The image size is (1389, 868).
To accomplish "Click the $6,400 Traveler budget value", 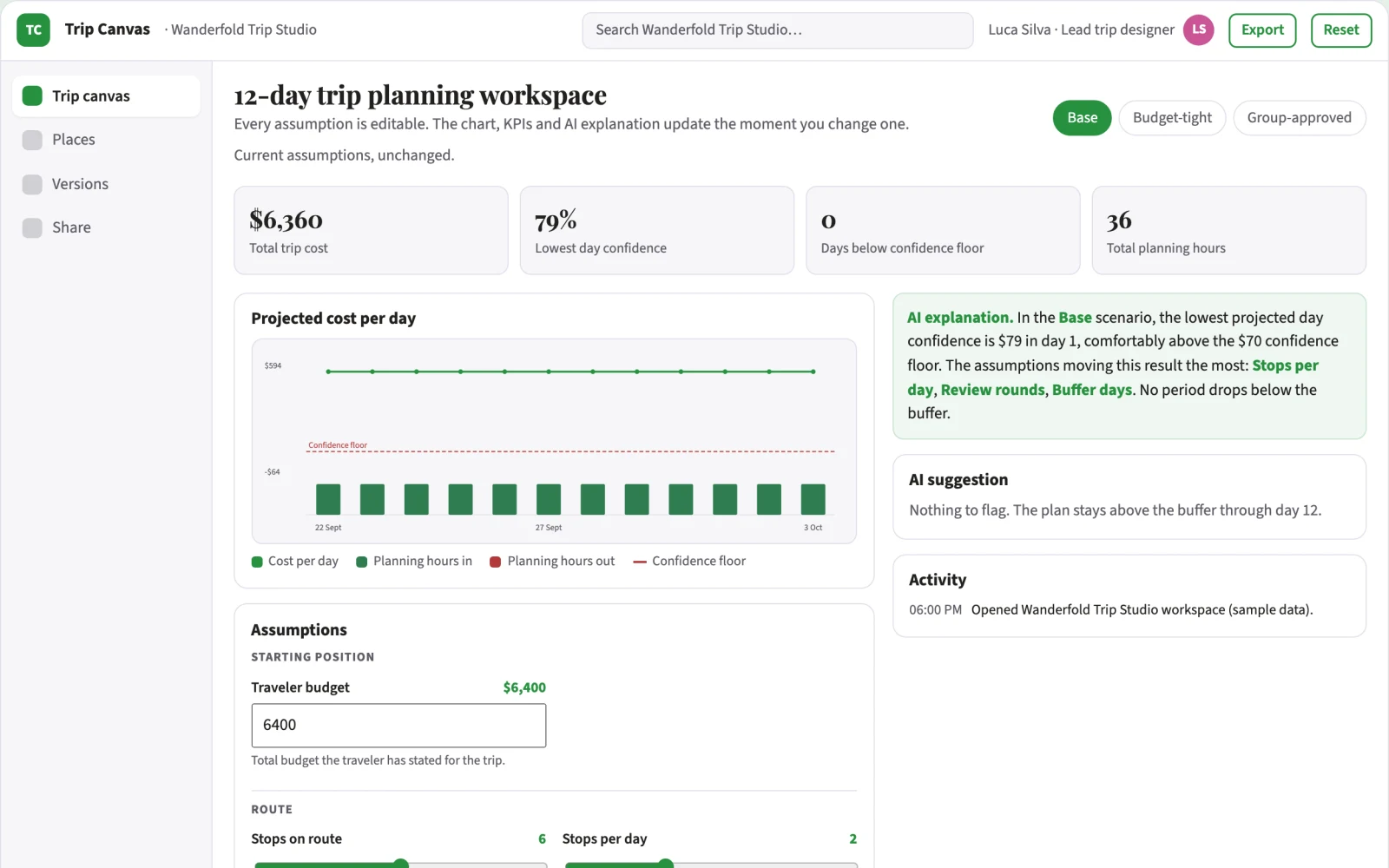I will pos(524,687).
